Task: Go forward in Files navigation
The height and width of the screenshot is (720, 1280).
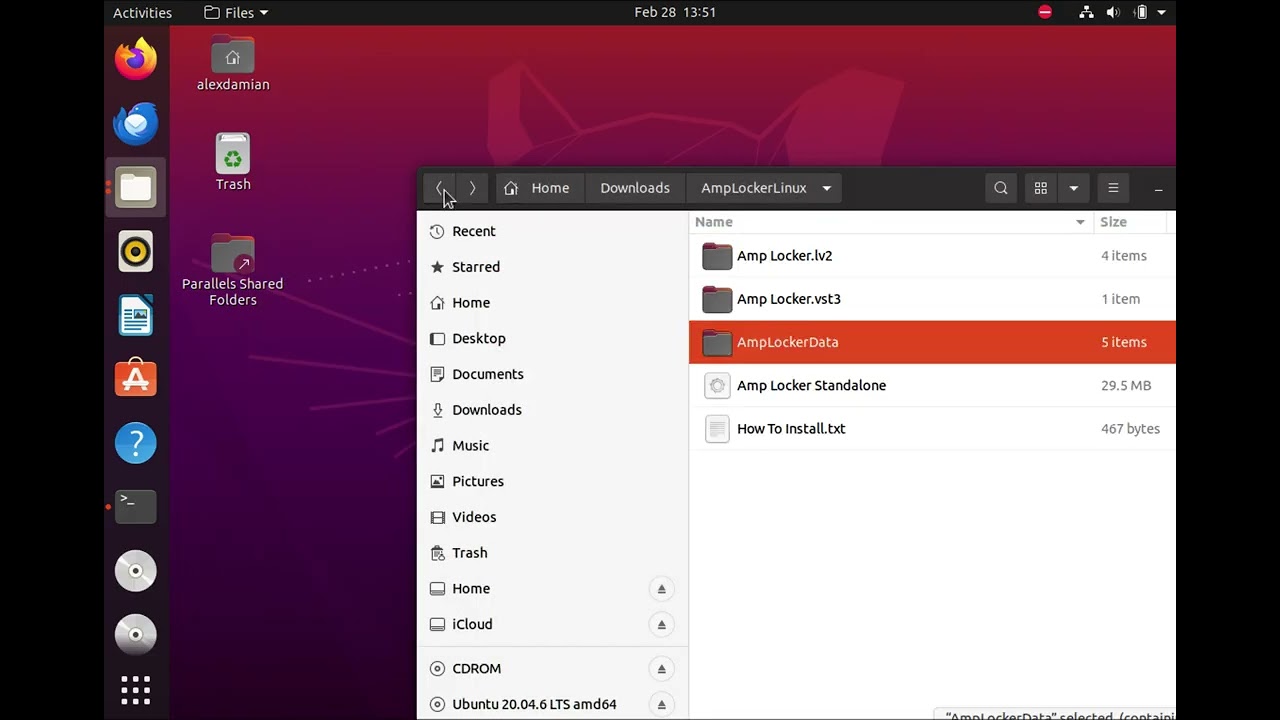Action: 472,188
